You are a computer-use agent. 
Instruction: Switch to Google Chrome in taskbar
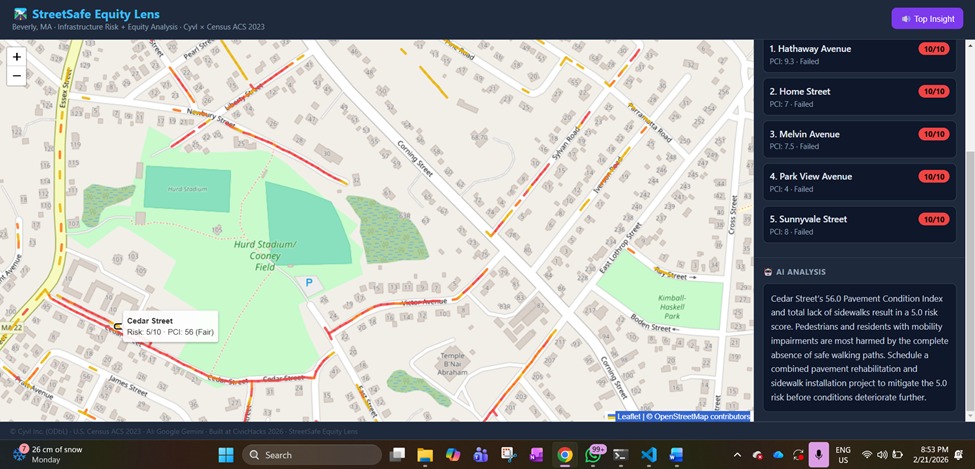point(565,455)
